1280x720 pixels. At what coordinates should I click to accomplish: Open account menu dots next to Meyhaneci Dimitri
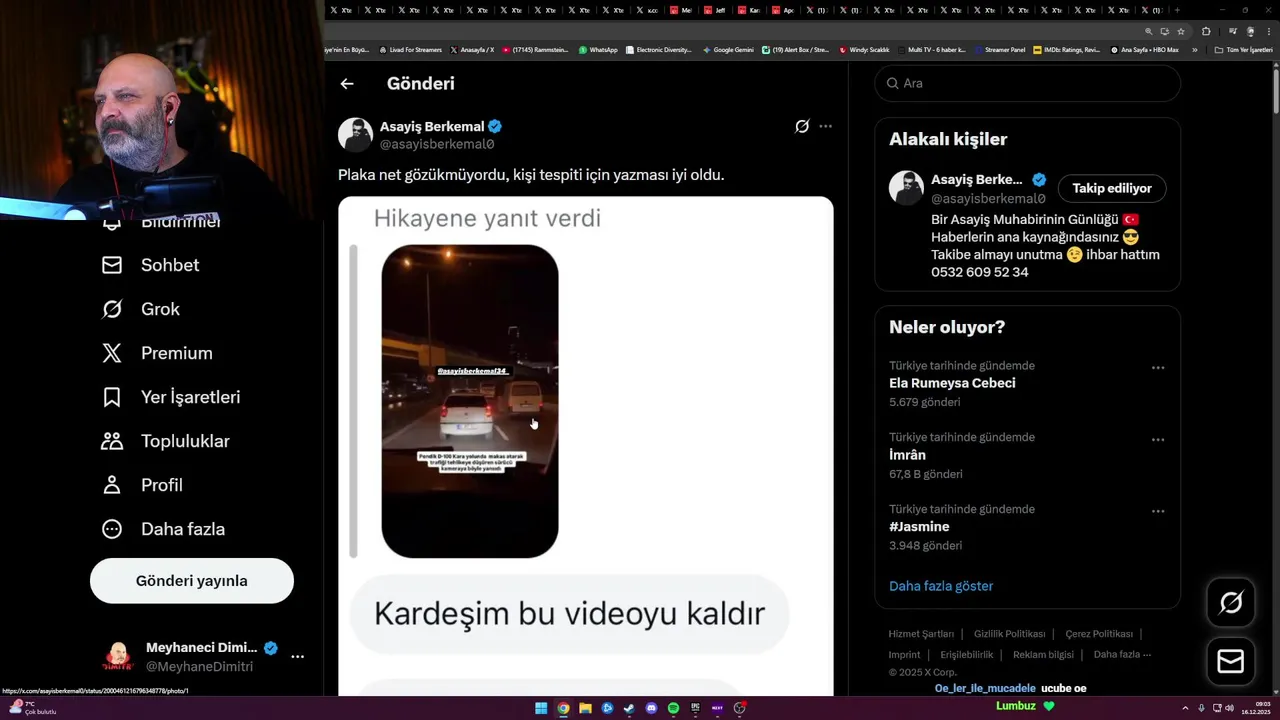coord(297,657)
